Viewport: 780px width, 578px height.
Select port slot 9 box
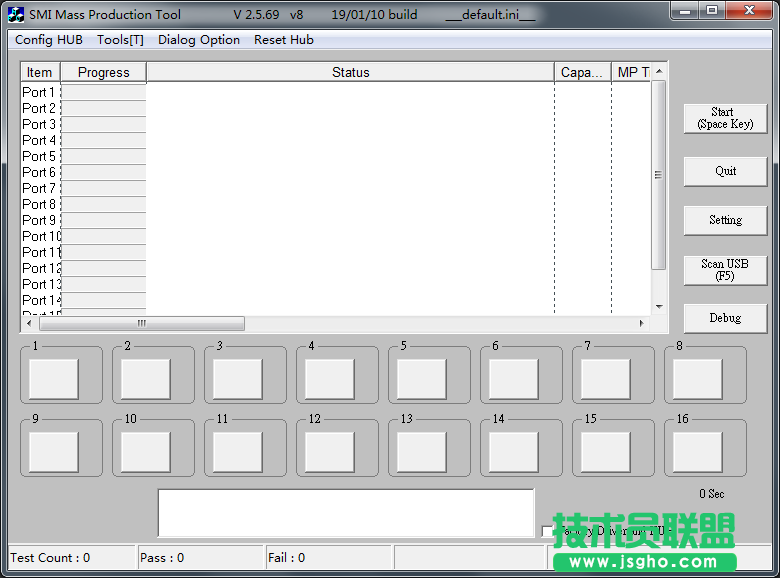tap(54, 452)
